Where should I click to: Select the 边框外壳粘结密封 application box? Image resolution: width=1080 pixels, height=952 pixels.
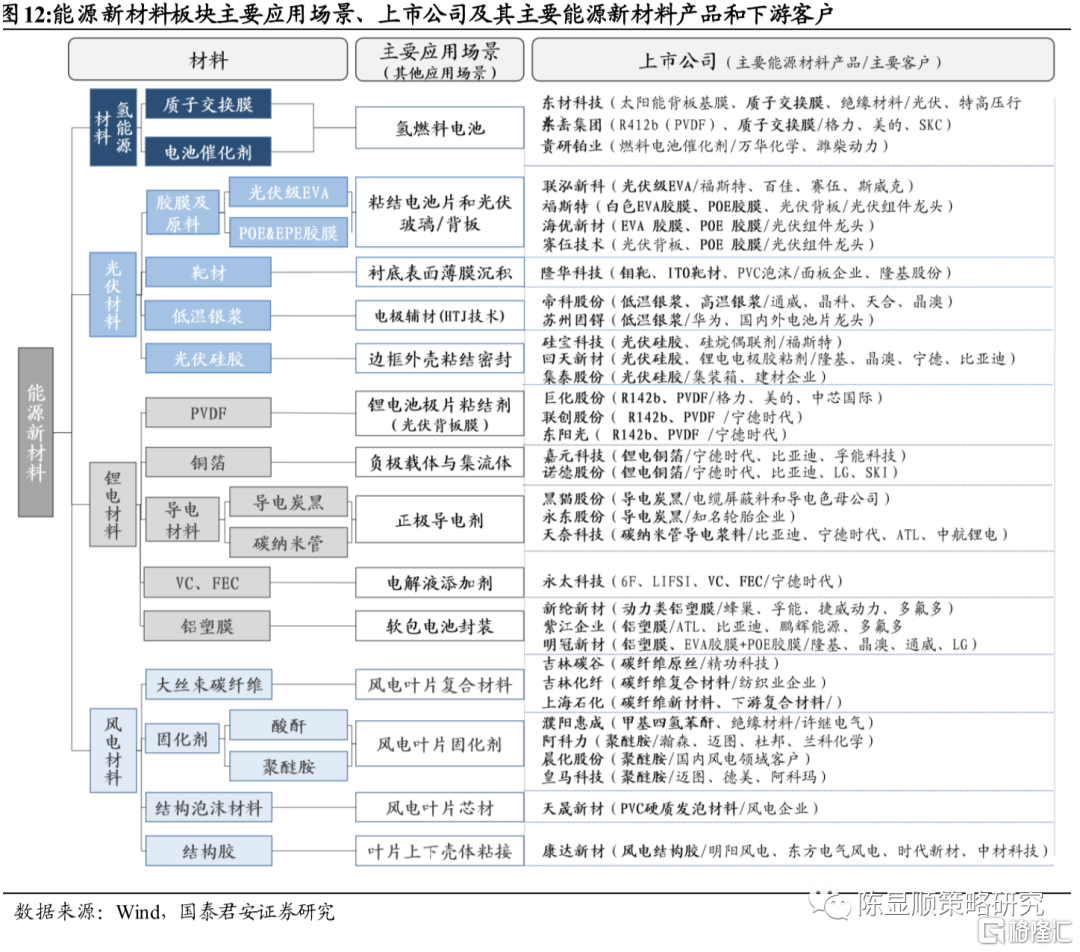[439, 358]
